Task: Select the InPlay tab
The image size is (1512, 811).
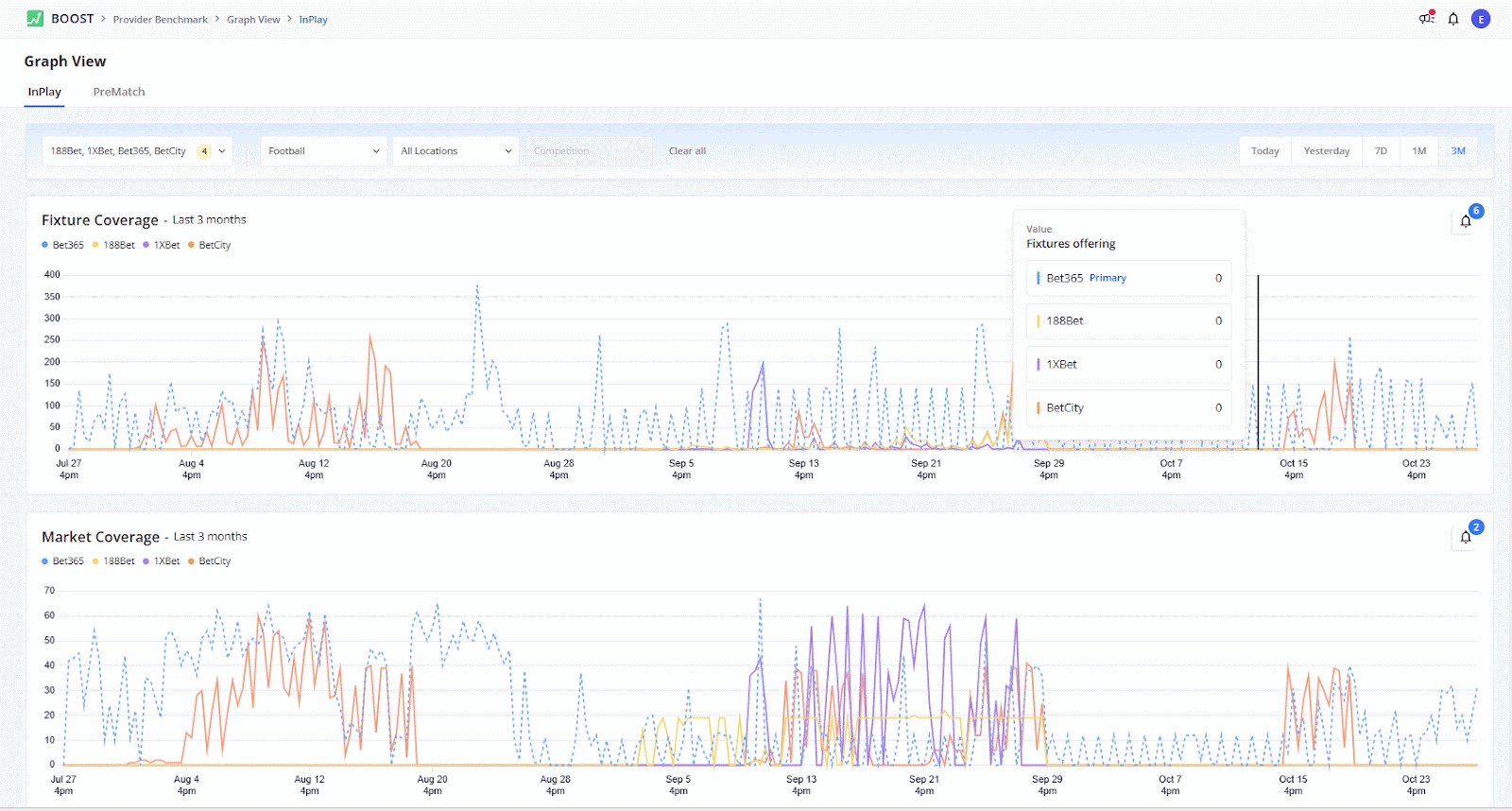Action: click(x=44, y=92)
